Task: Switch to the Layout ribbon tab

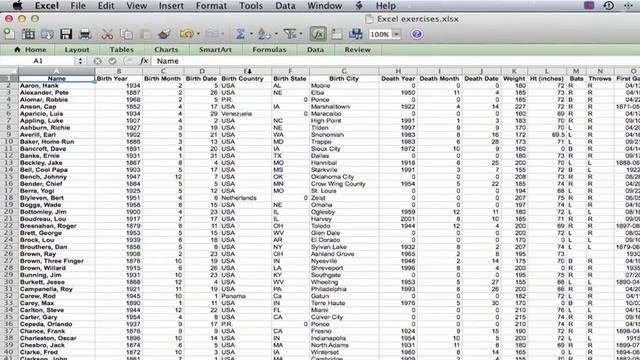Action: point(77,49)
